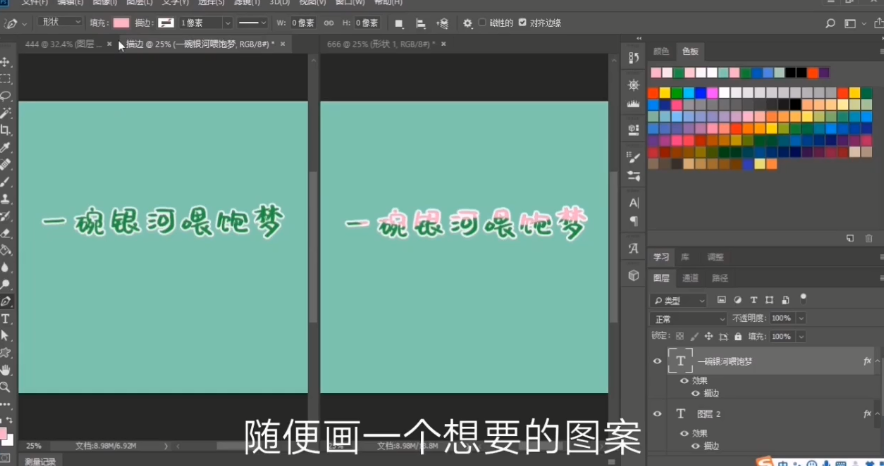Screen dimensions: 884x466
Task: Click the link width-height chain button
Action: pyautogui.click(x=329, y=23)
